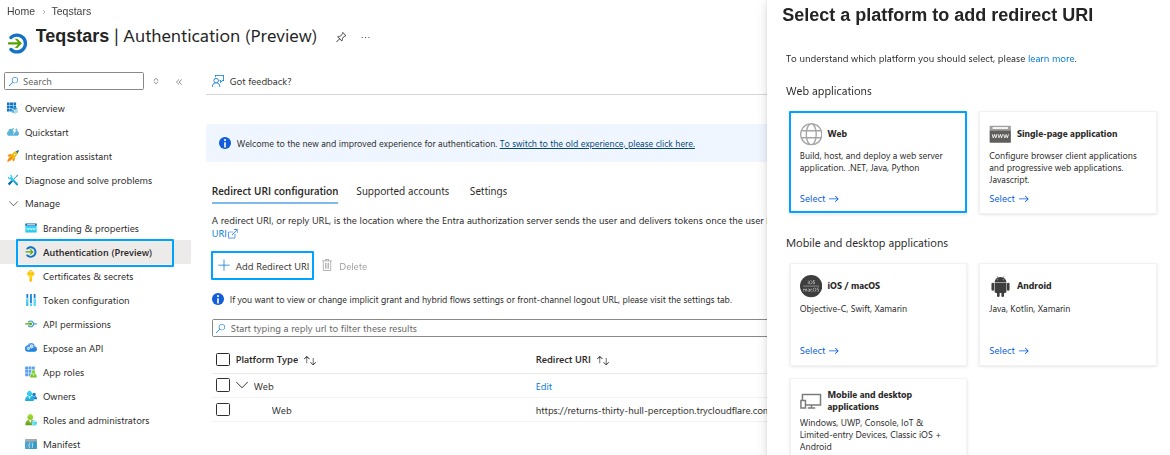Click Select under iOS / macOS card
The width and height of the screenshot is (1170, 455).
pyautogui.click(x=819, y=351)
